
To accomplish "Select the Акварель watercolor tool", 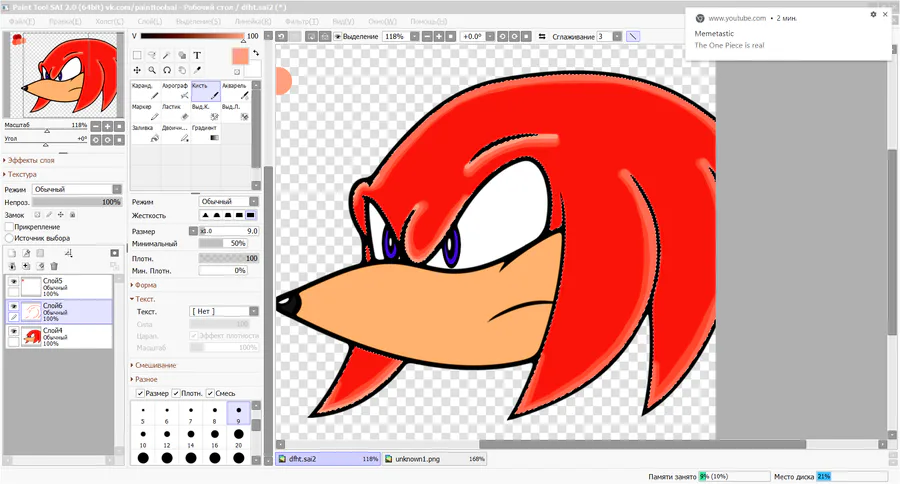I will [x=235, y=91].
